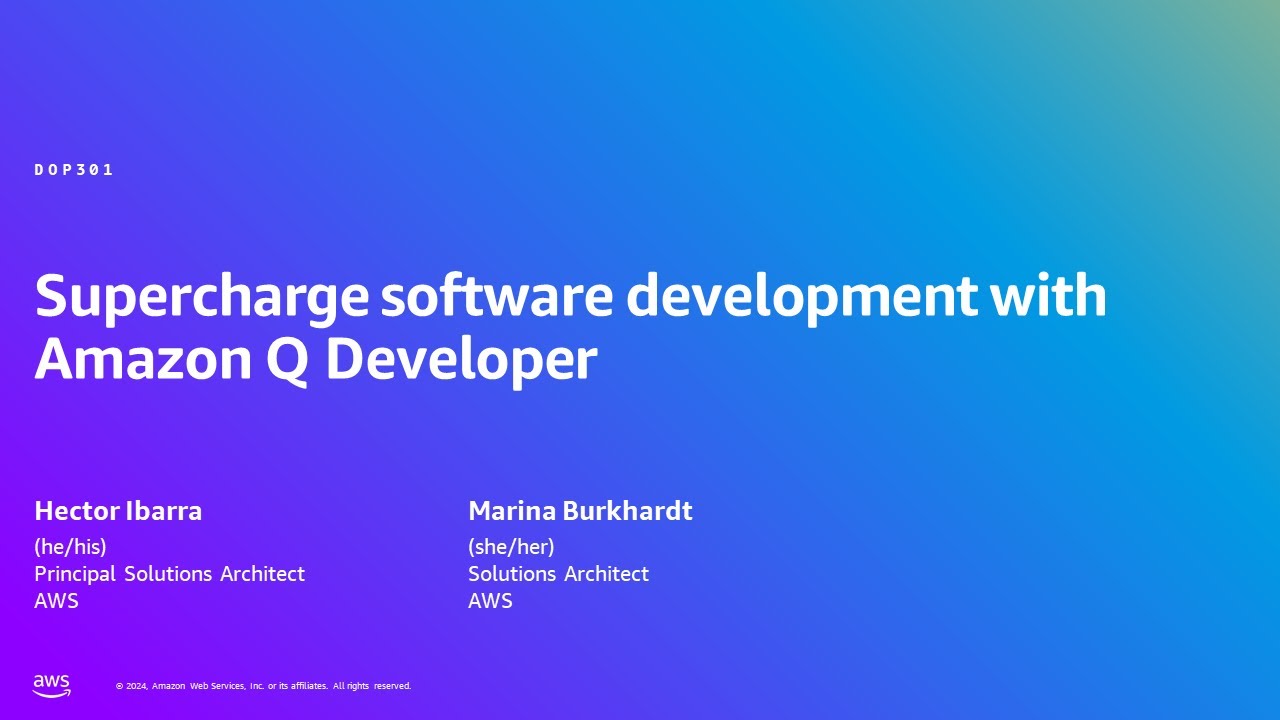Screen dimensions: 1280x720
Task: Click the '(he/his)' pronoun text
Action: point(70,547)
